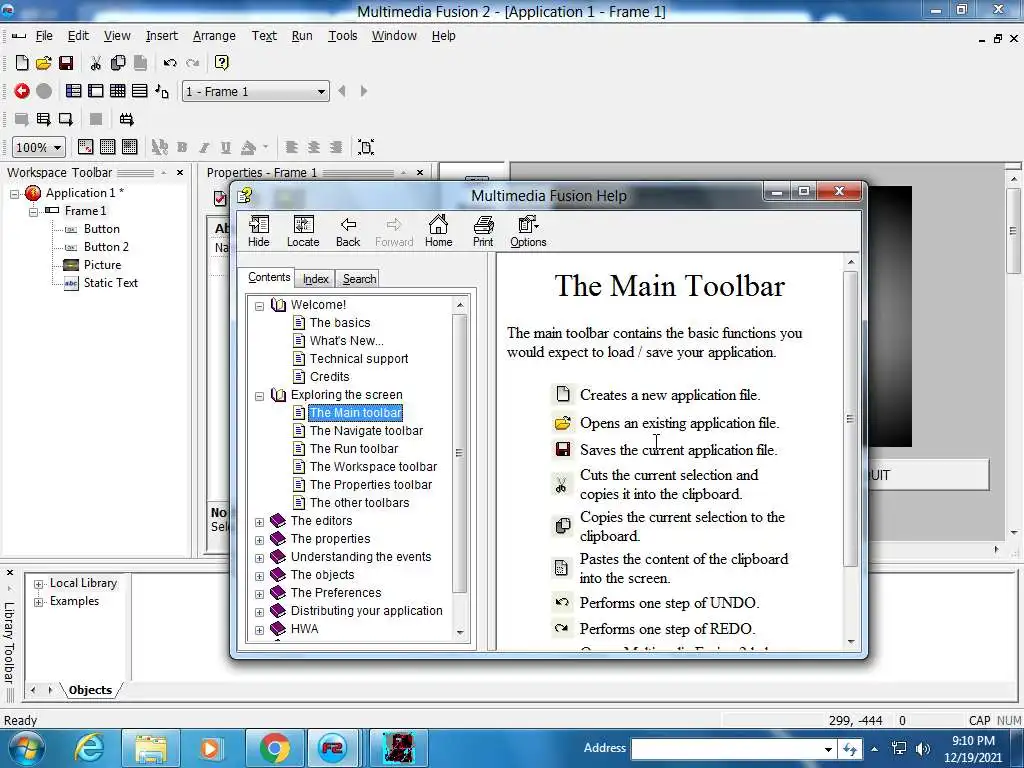Viewport: 1024px width, 768px height.
Task: Go to next frame using right arrow
Action: pos(364,91)
